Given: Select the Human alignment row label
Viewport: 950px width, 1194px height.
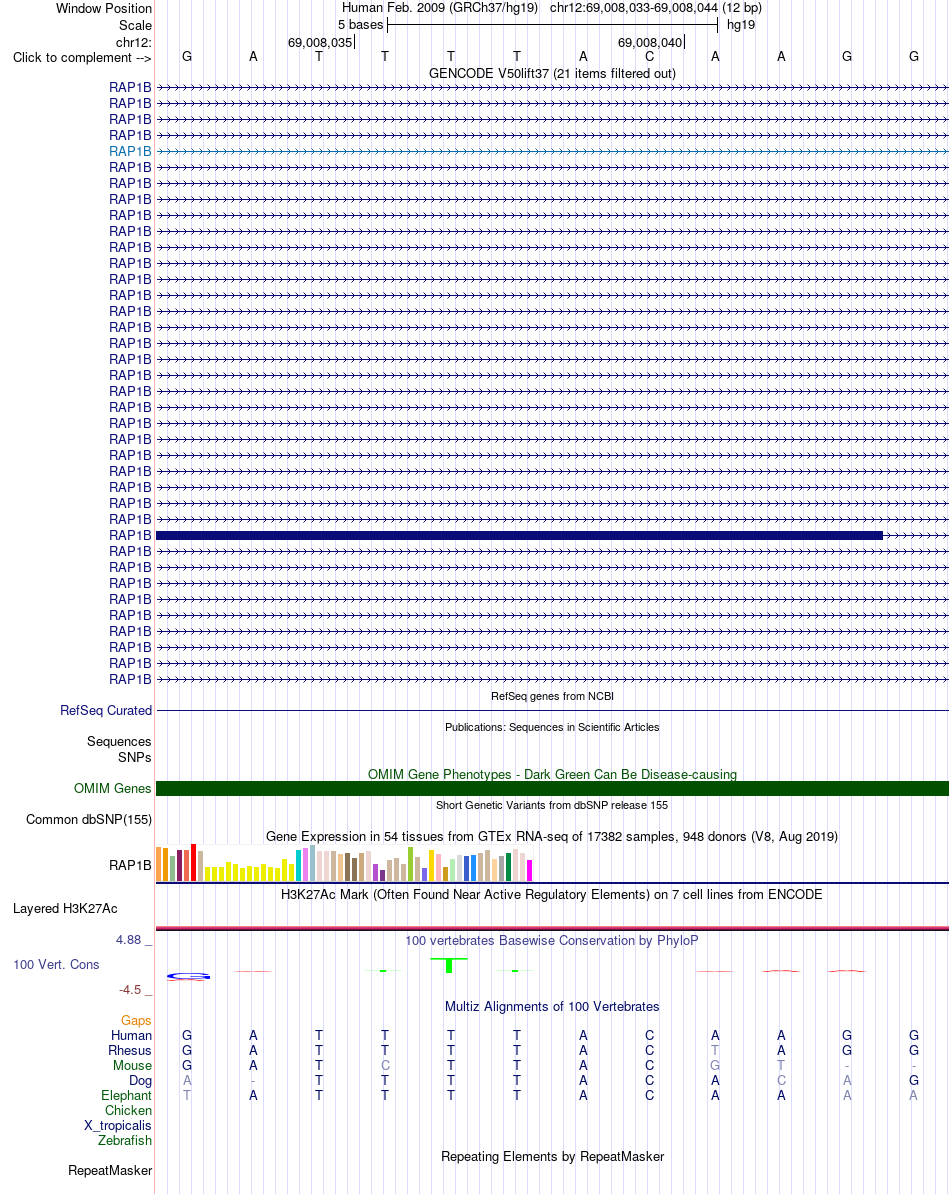Looking at the screenshot, I should (x=132, y=1036).
